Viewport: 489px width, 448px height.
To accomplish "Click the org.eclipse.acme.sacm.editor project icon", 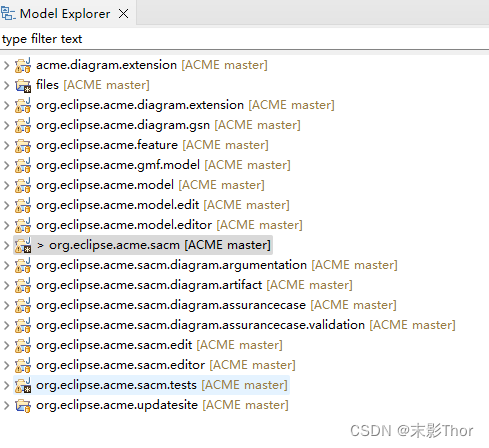I will [23, 365].
